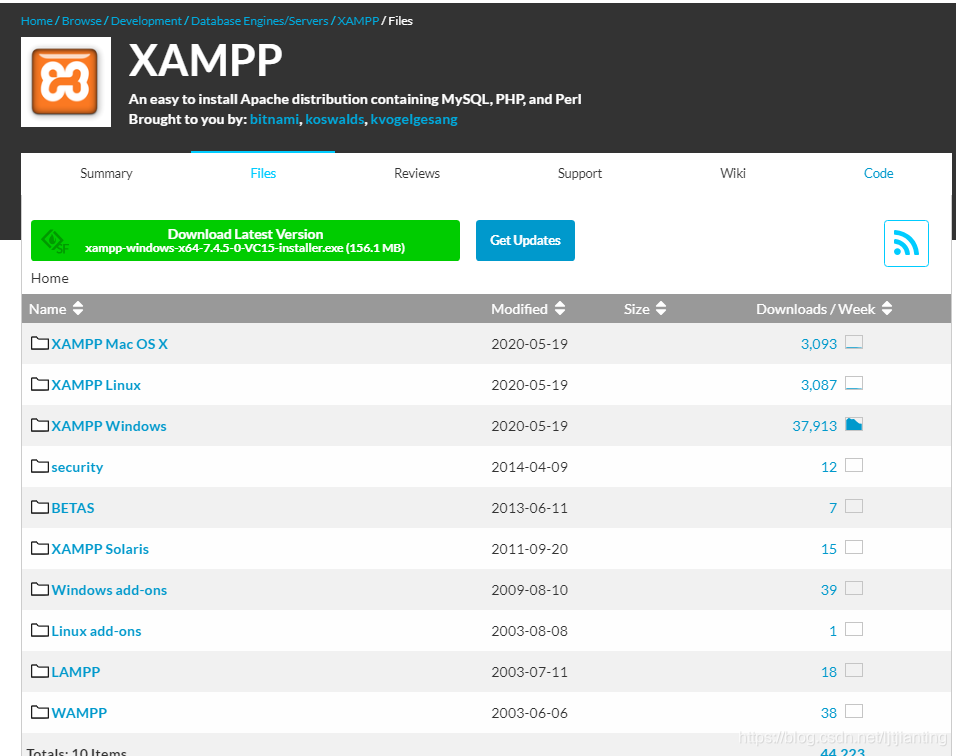The image size is (956, 756).
Task: Open the Linux add-ons folder link
Action: (x=96, y=630)
